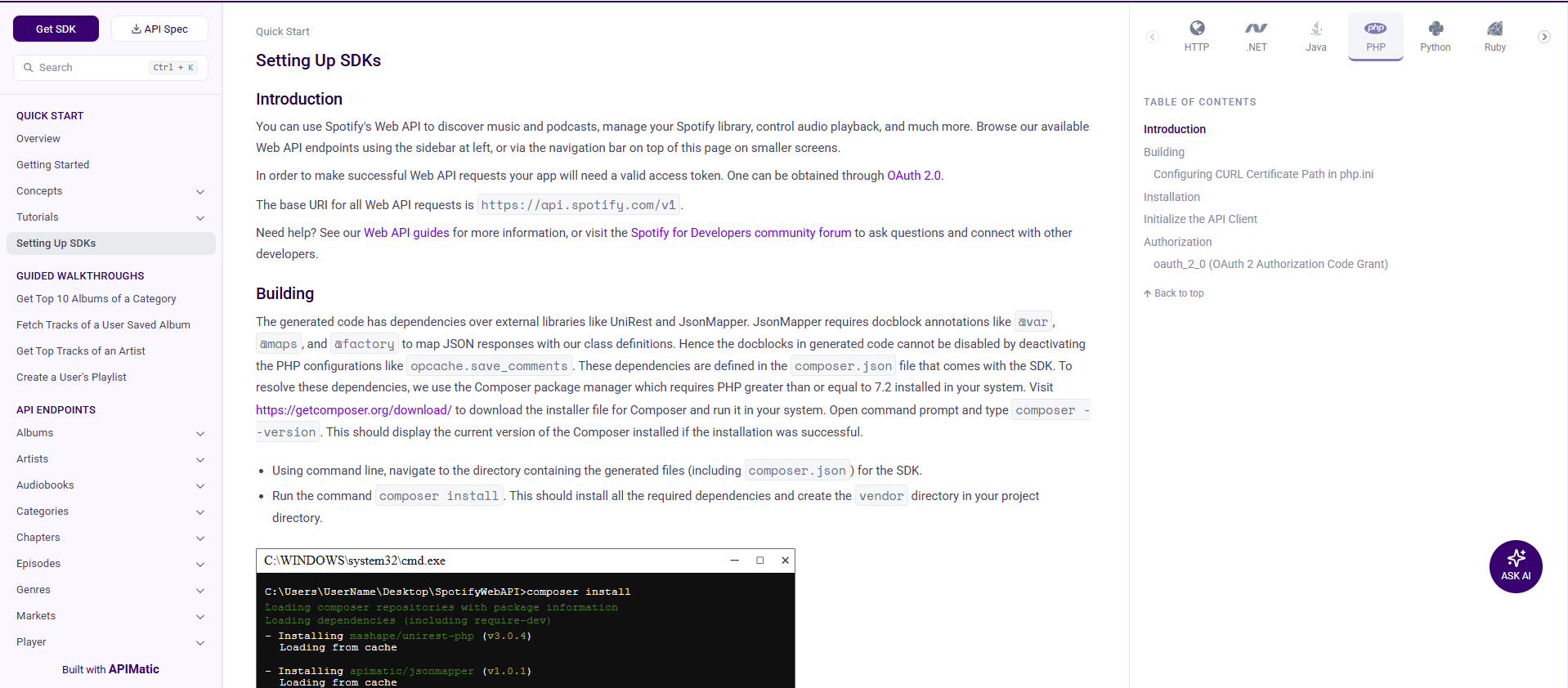Open the OAuth 2.0 link
Screen dimensions: 1568x688
click(x=913, y=176)
